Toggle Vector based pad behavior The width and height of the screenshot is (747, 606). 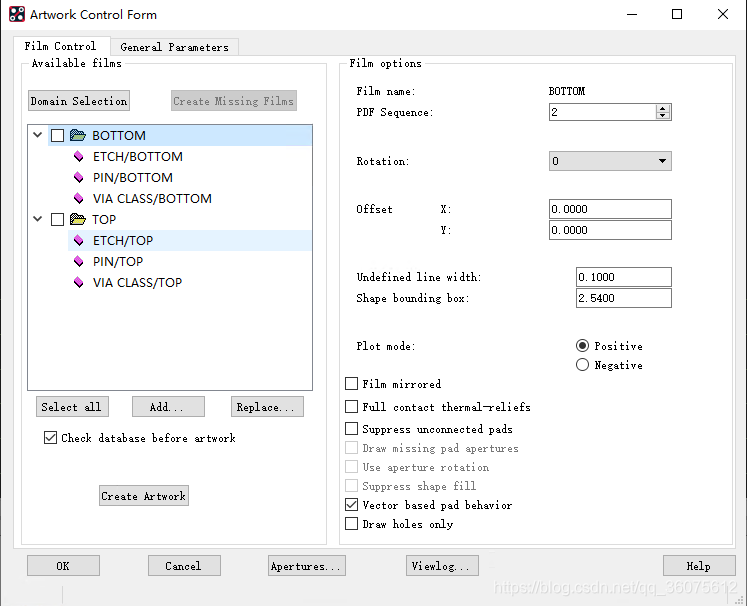pos(351,505)
